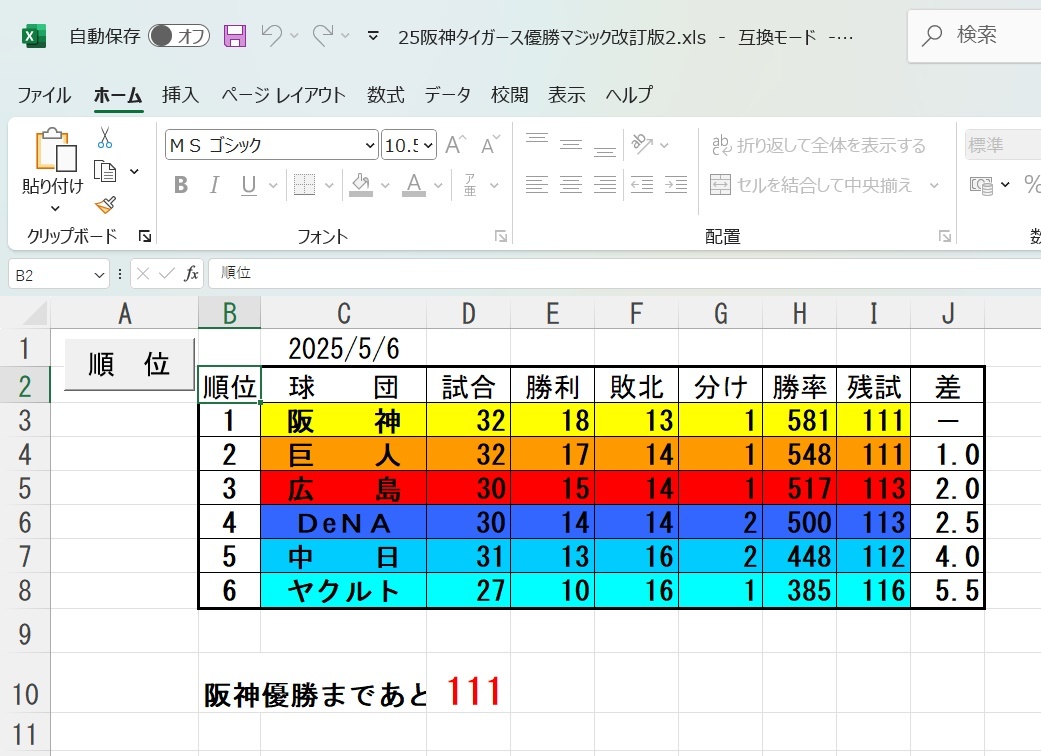Open the 校閲 tab
The height and width of the screenshot is (756, 1041).
(510, 95)
